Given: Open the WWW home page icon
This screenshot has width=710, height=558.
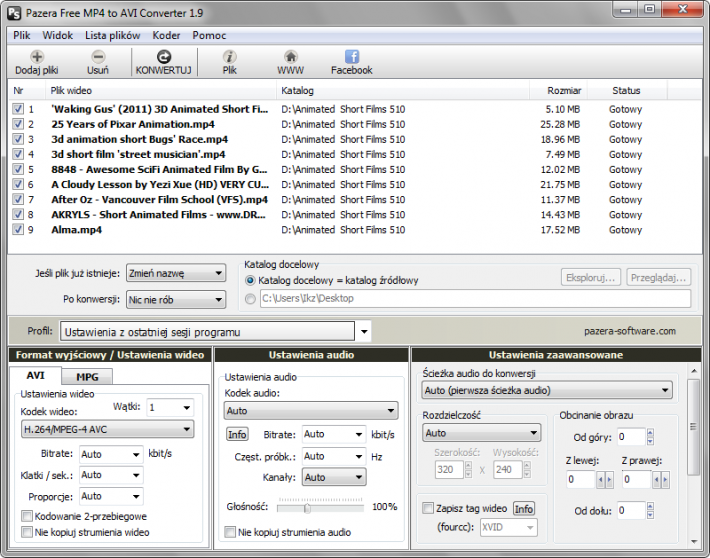Looking at the screenshot, I should click(291, 57).
